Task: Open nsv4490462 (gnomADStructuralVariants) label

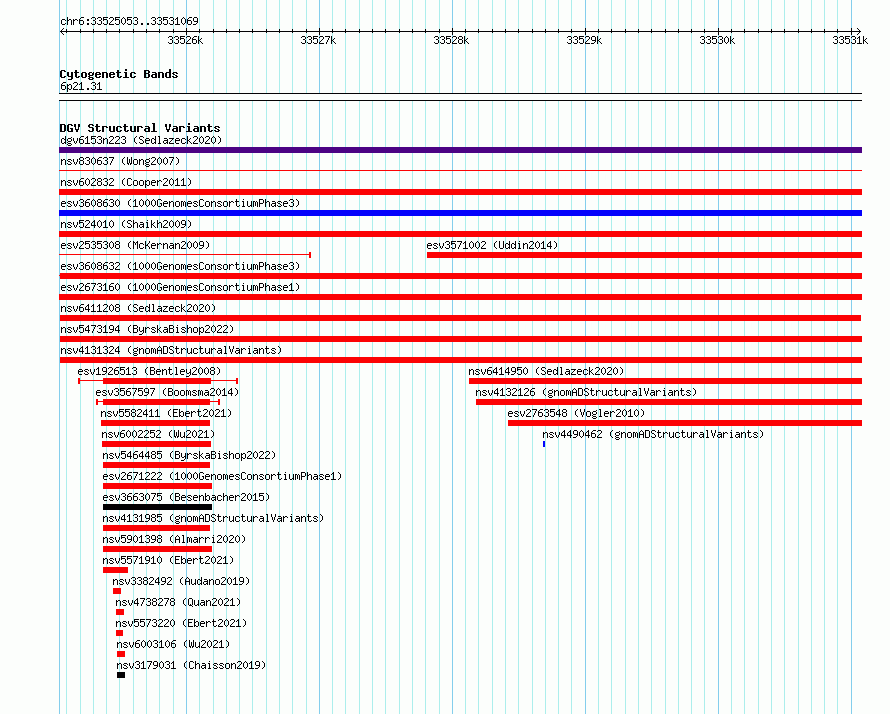Action: pos(653,434)
